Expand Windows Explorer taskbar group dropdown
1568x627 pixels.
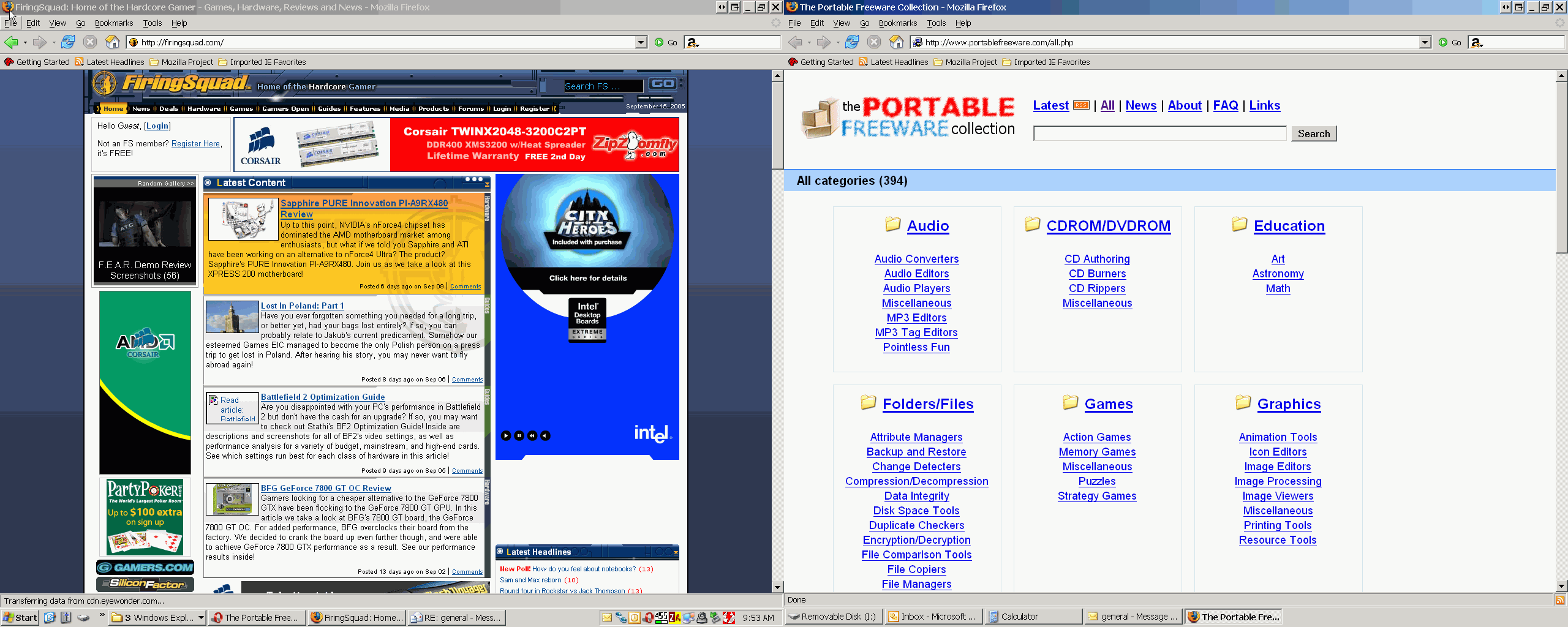pyautogui.click(x=200, y=617)
